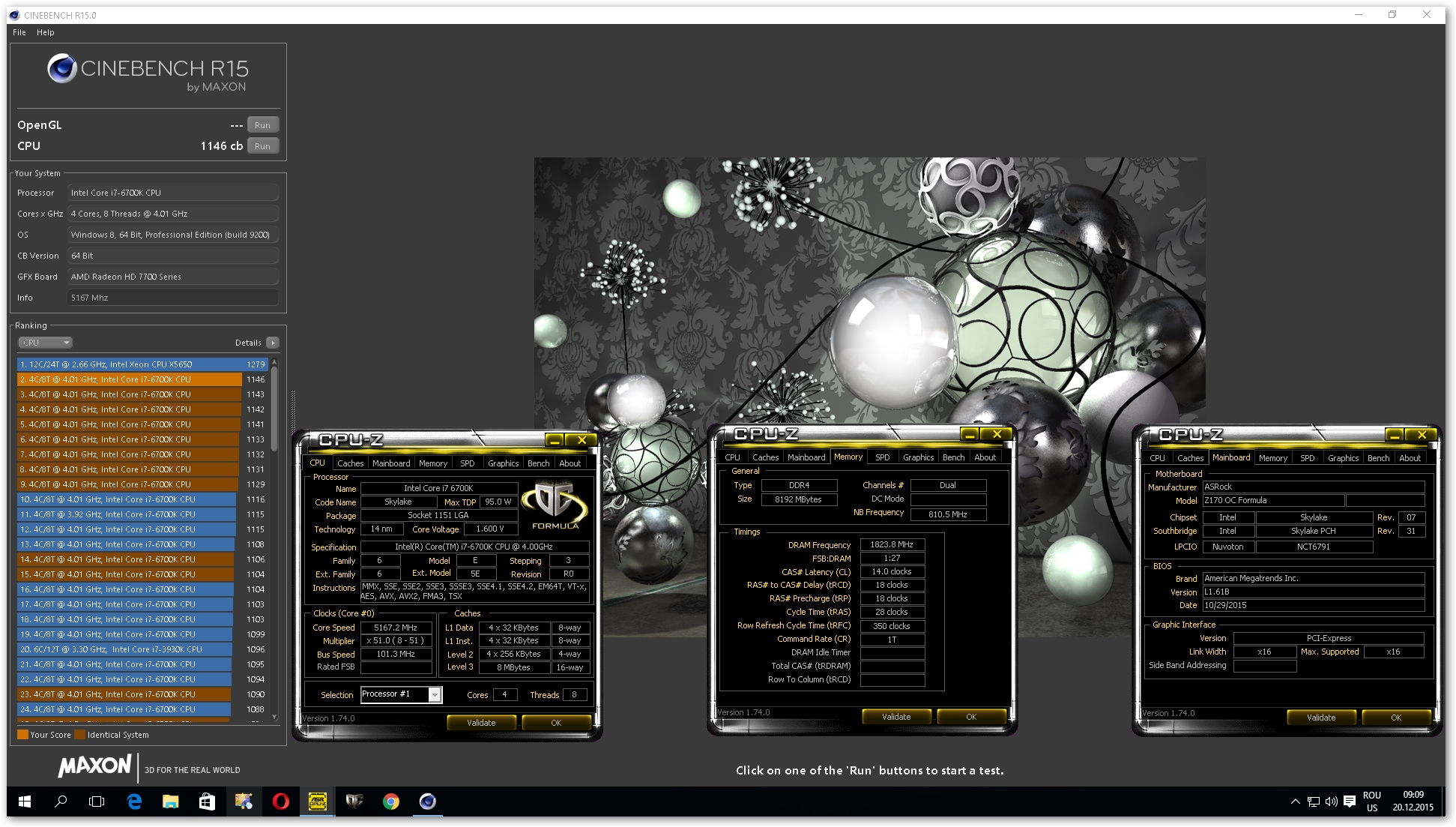Launch Microsoft Edge from taskbar
This screenshot has height=827, width=1456.
coord(134,802)
